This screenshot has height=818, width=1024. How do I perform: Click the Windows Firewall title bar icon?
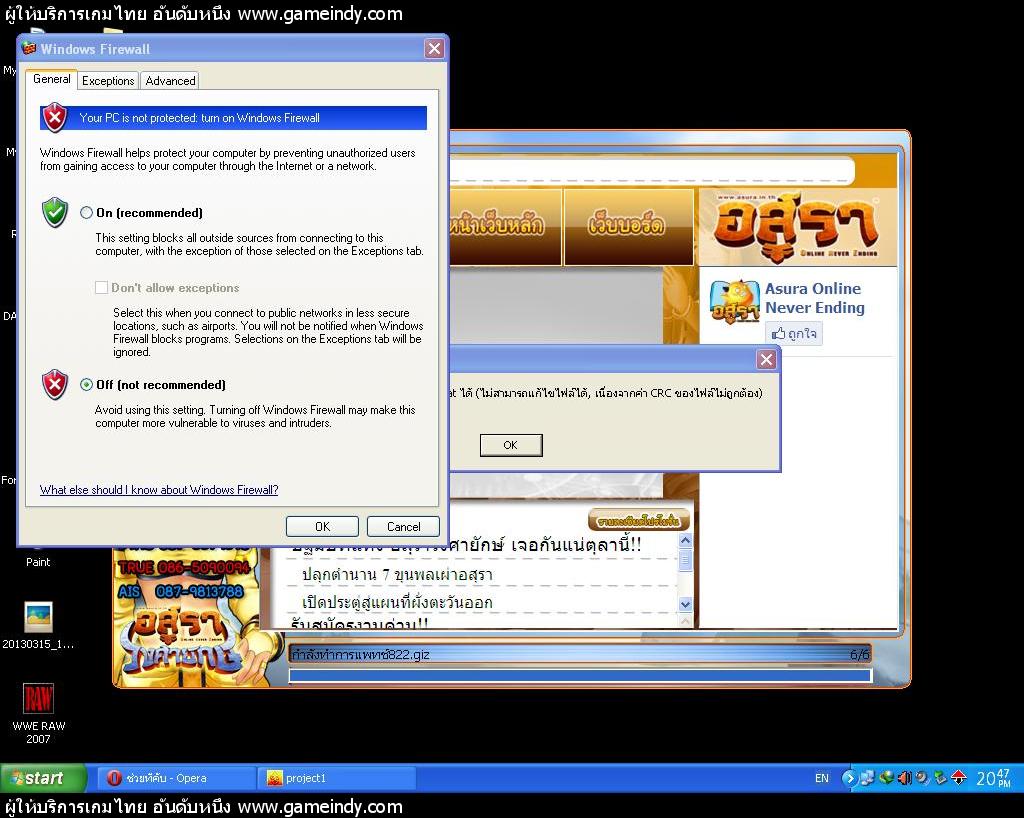[29, 48]
